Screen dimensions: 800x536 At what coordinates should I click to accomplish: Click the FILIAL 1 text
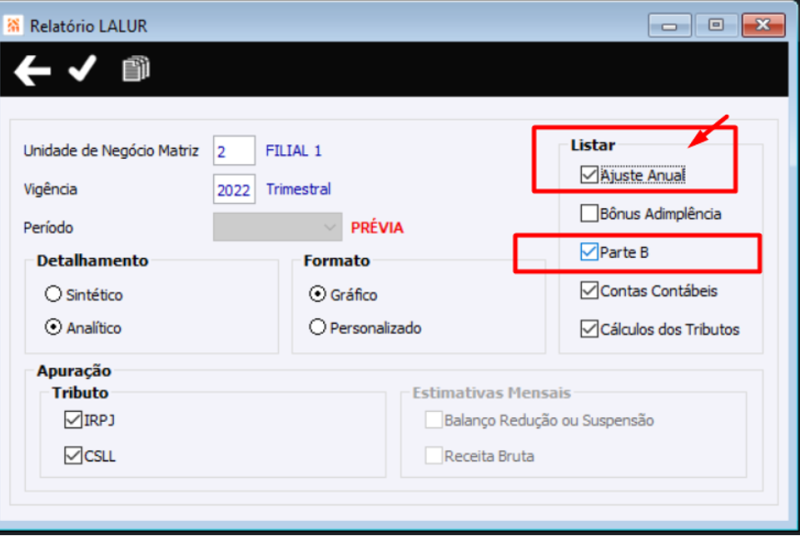(293, 151)
